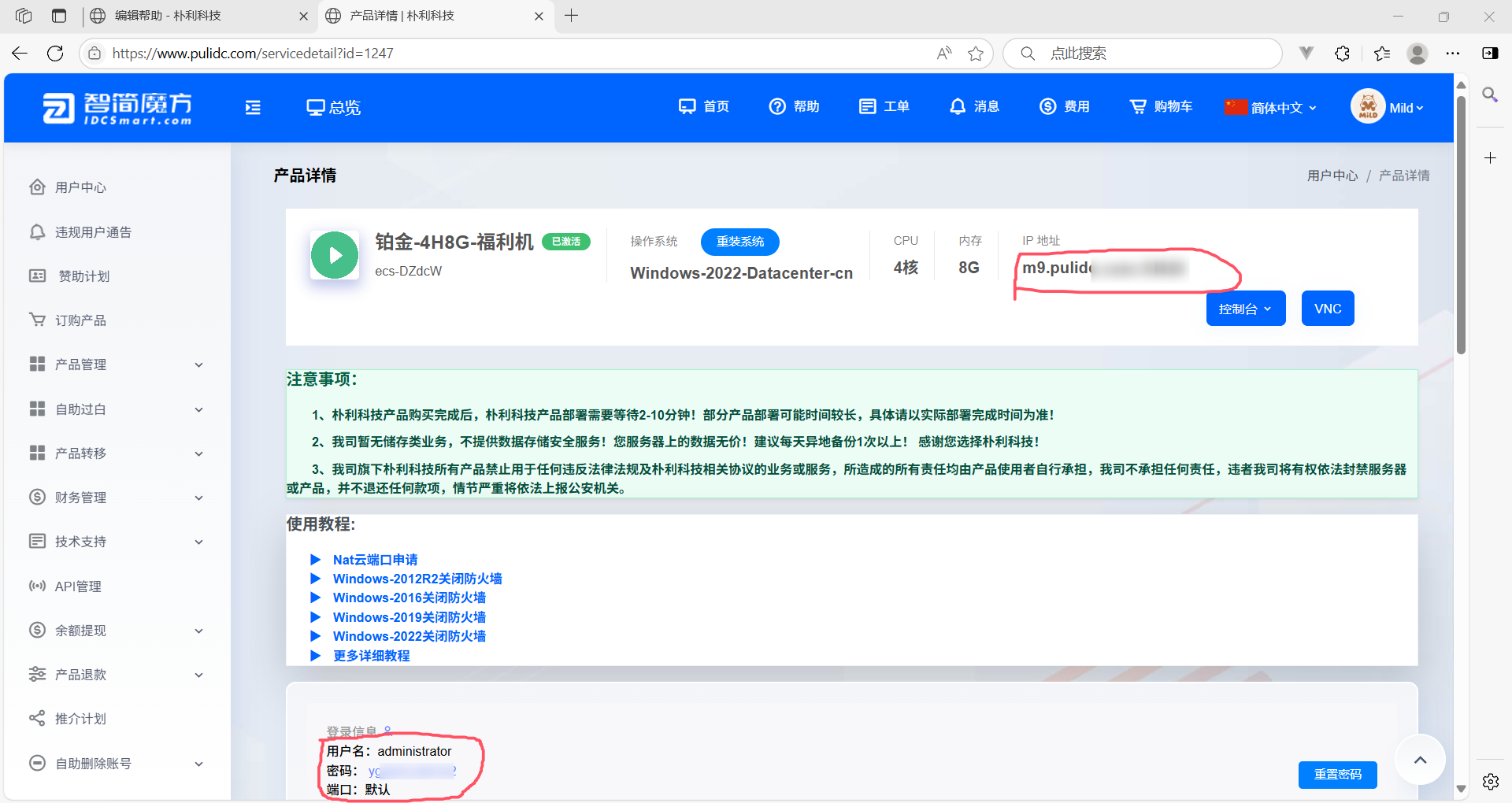Expand the 自助过白 sidebar menu
This screenshot has height=803, width=1512.
pyautogui.click(x=117, y=409)
